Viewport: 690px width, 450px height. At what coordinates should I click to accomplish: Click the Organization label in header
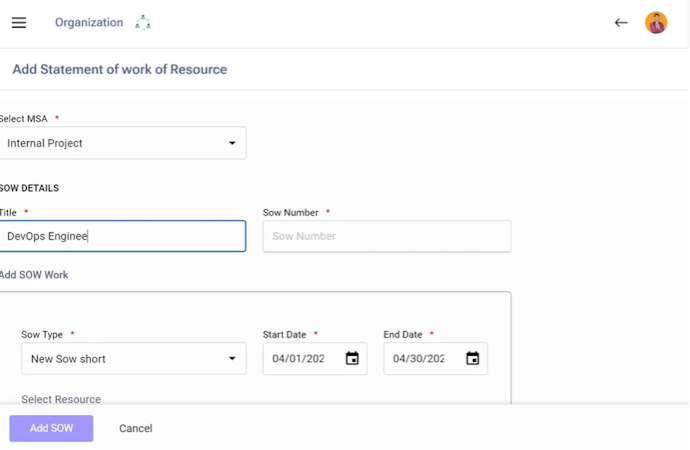pyautogui.click(x=89, y=23)
